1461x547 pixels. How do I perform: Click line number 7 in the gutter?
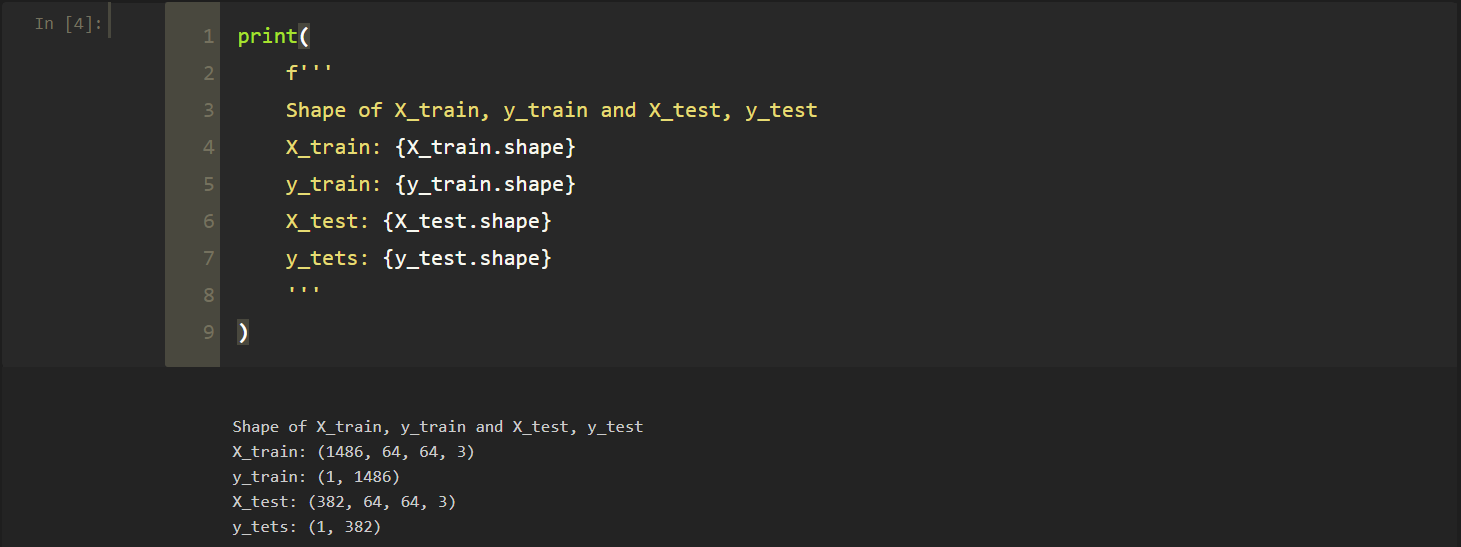[x=208, y=259]
